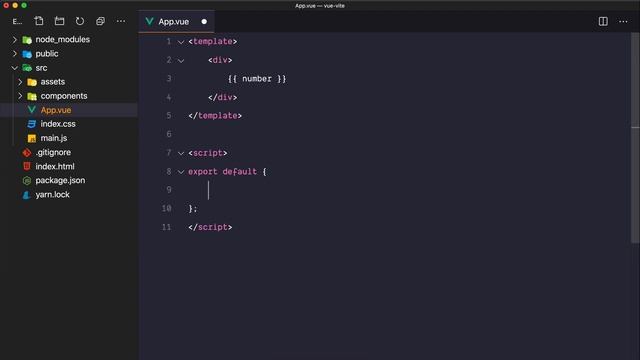Click the window title 'App.vue — vue-vite'
Screen dimensions: 640x360
(x=320, y=6)
